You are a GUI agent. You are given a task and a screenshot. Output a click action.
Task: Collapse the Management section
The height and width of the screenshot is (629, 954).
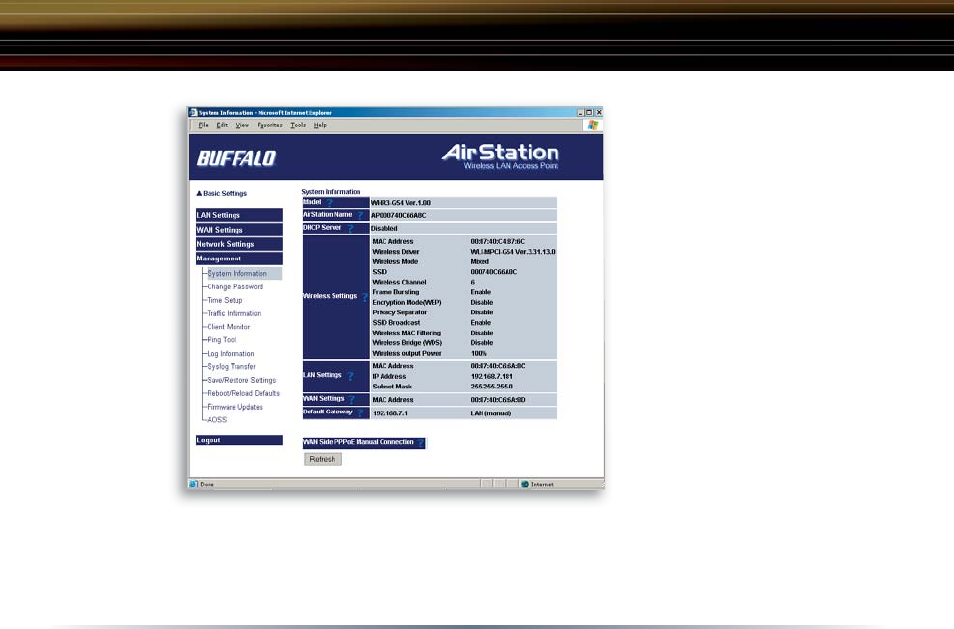click(239, 259)
